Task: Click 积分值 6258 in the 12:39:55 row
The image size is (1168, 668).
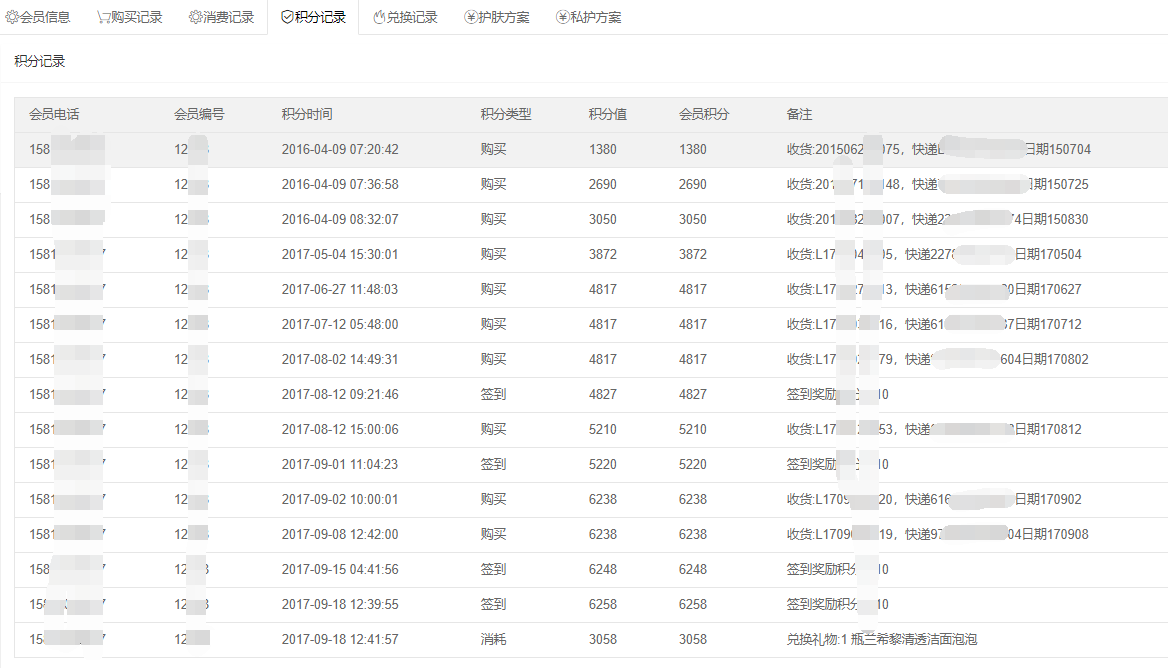Action: 603,605
